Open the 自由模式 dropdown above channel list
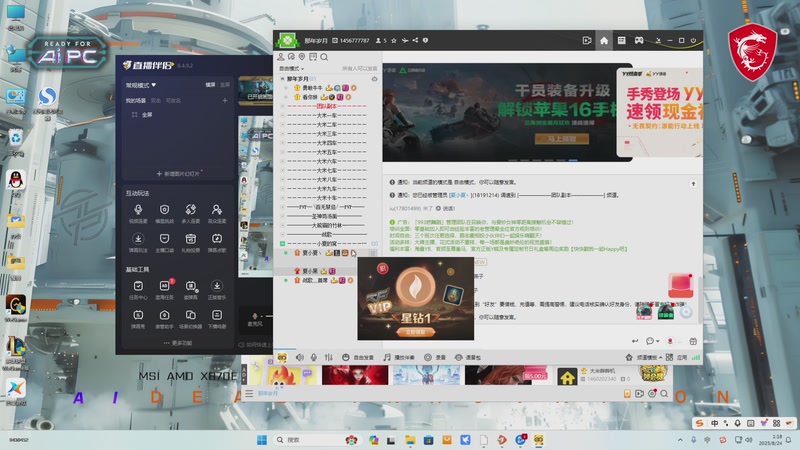The height and width of the screenshot is (450, 800). point(291,68)
